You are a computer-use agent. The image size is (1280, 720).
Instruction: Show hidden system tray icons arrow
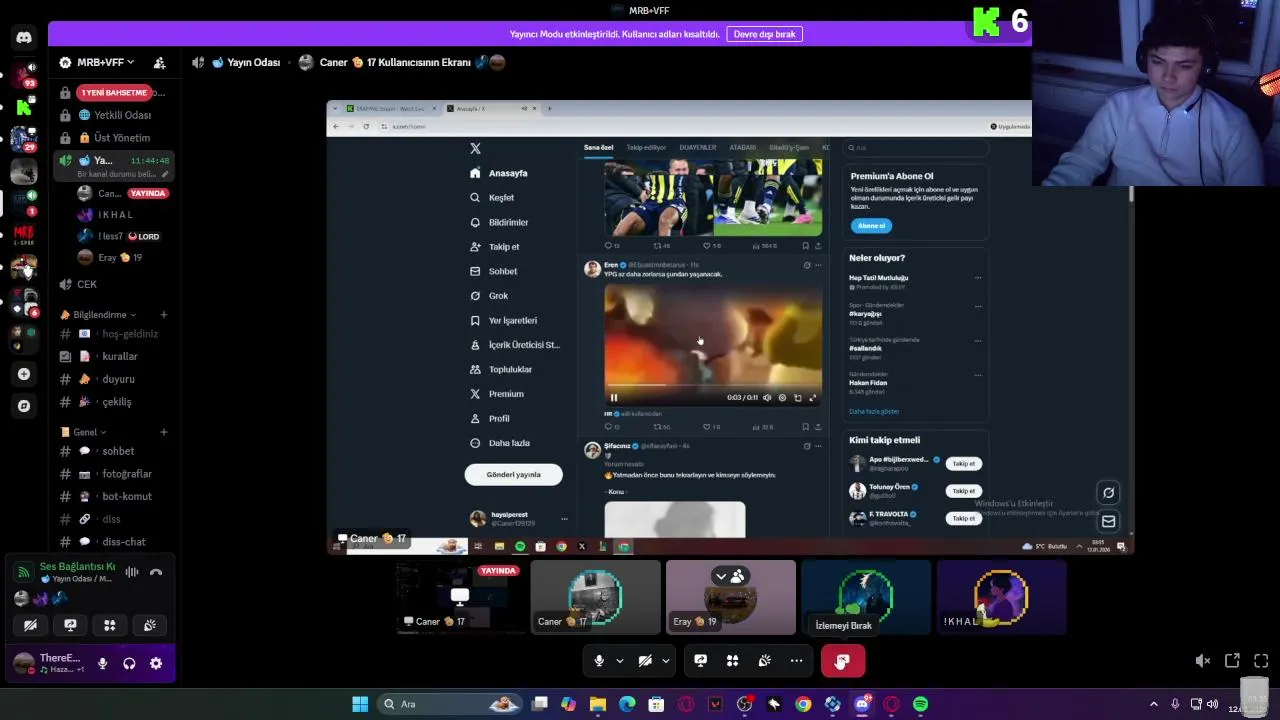[x=1153, y=704]
